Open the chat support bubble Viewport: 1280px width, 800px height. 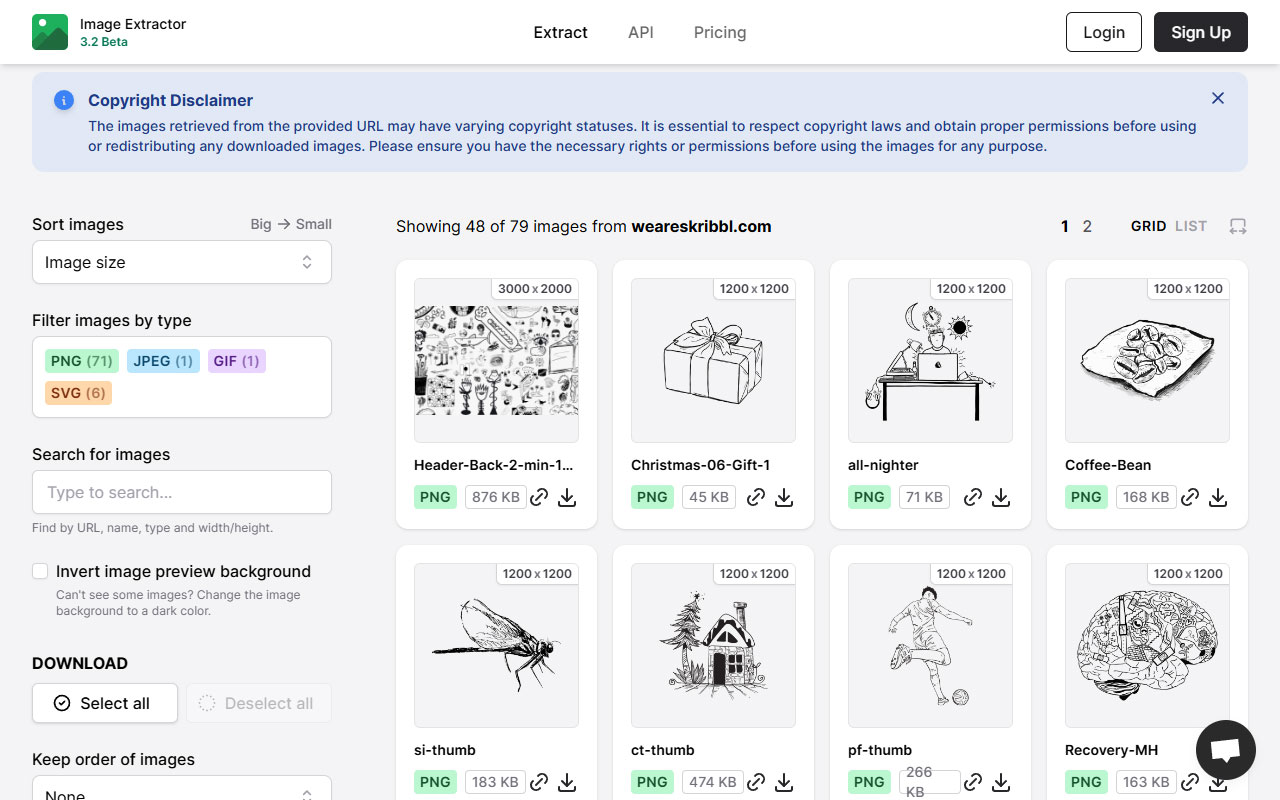pyautogui.click(x=1225, y=750)
